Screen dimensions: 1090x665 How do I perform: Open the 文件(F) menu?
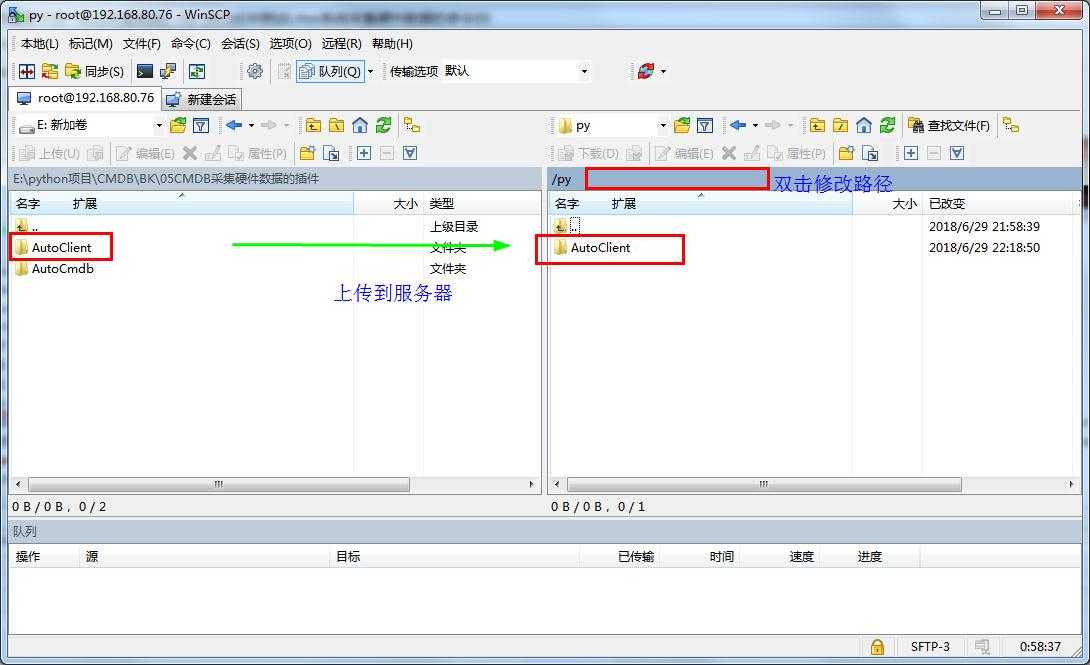click(142, 44)
